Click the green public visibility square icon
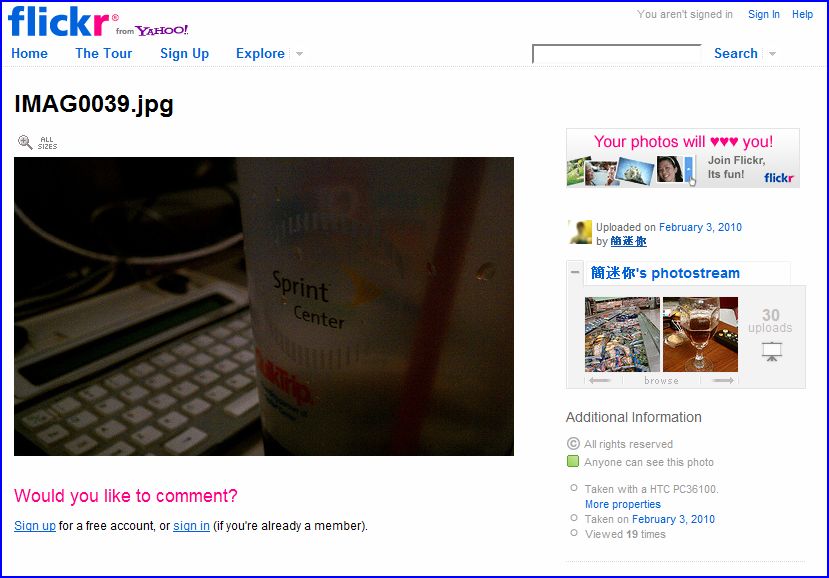Image resolution: width=829 pixels, height=578 pixels. click(573, 461)
